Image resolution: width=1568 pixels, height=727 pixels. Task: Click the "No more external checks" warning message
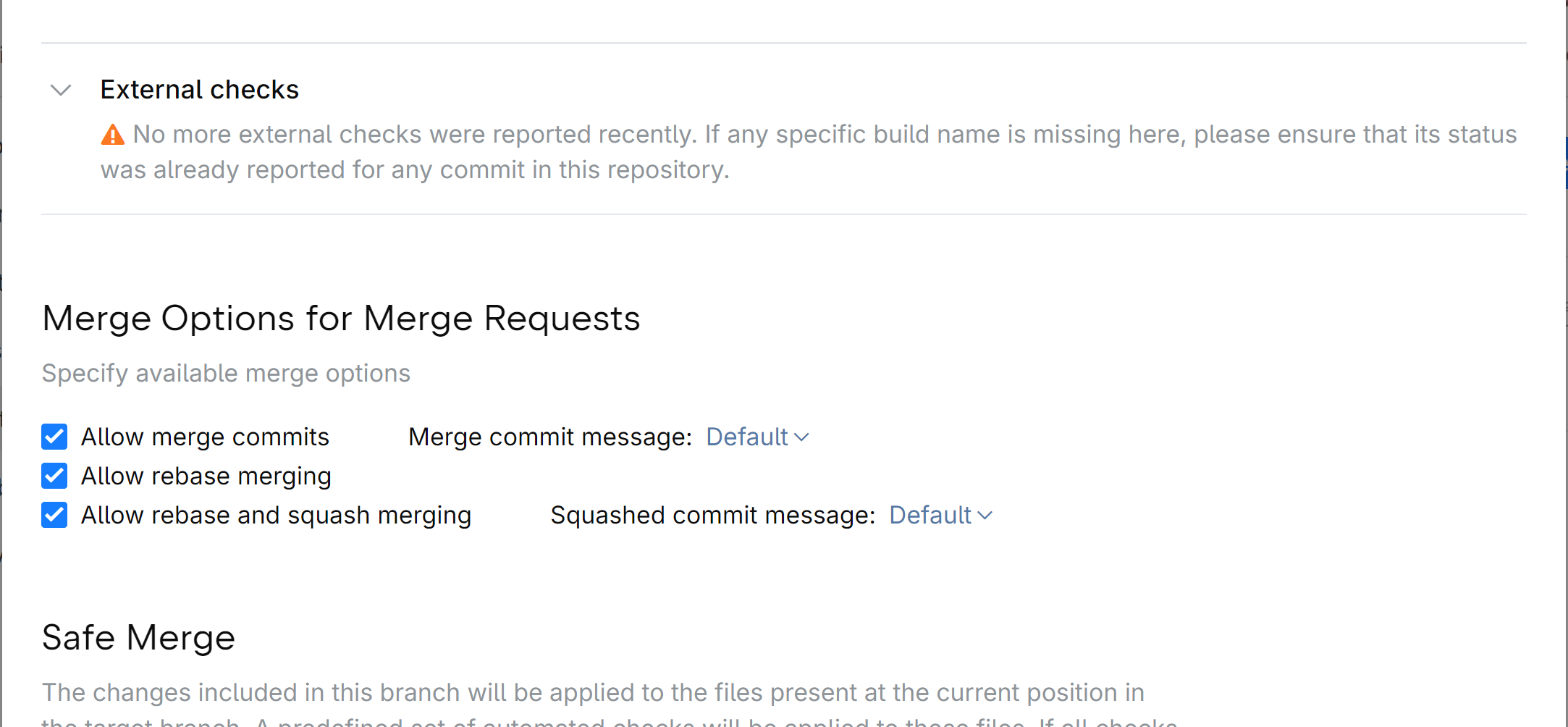[x=824, y=135]
